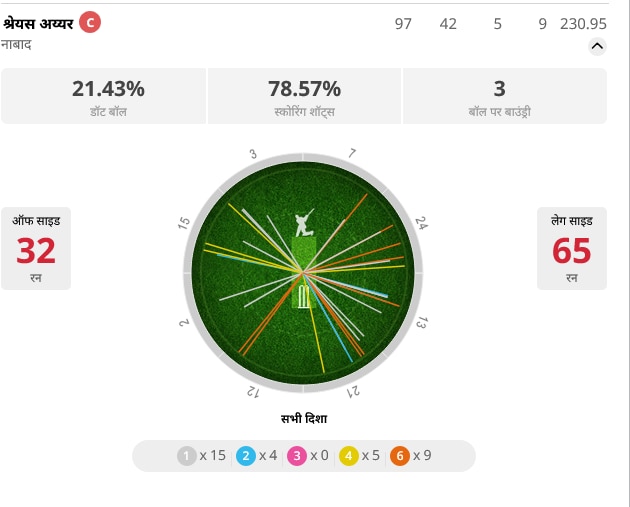Click player name श्रेयस अय्यर
Screen dimensions: 630x507
pos(38,23)
